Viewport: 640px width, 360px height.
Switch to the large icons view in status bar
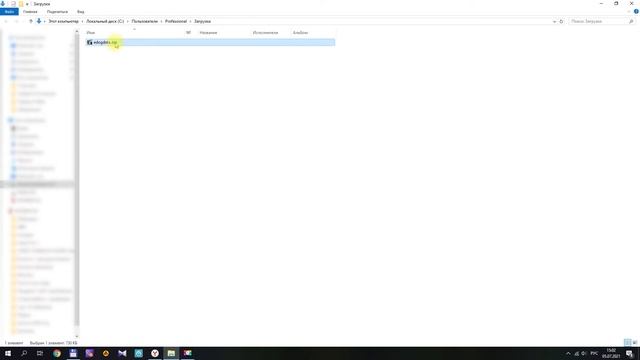pyautogui.click(x=635, y=343)
